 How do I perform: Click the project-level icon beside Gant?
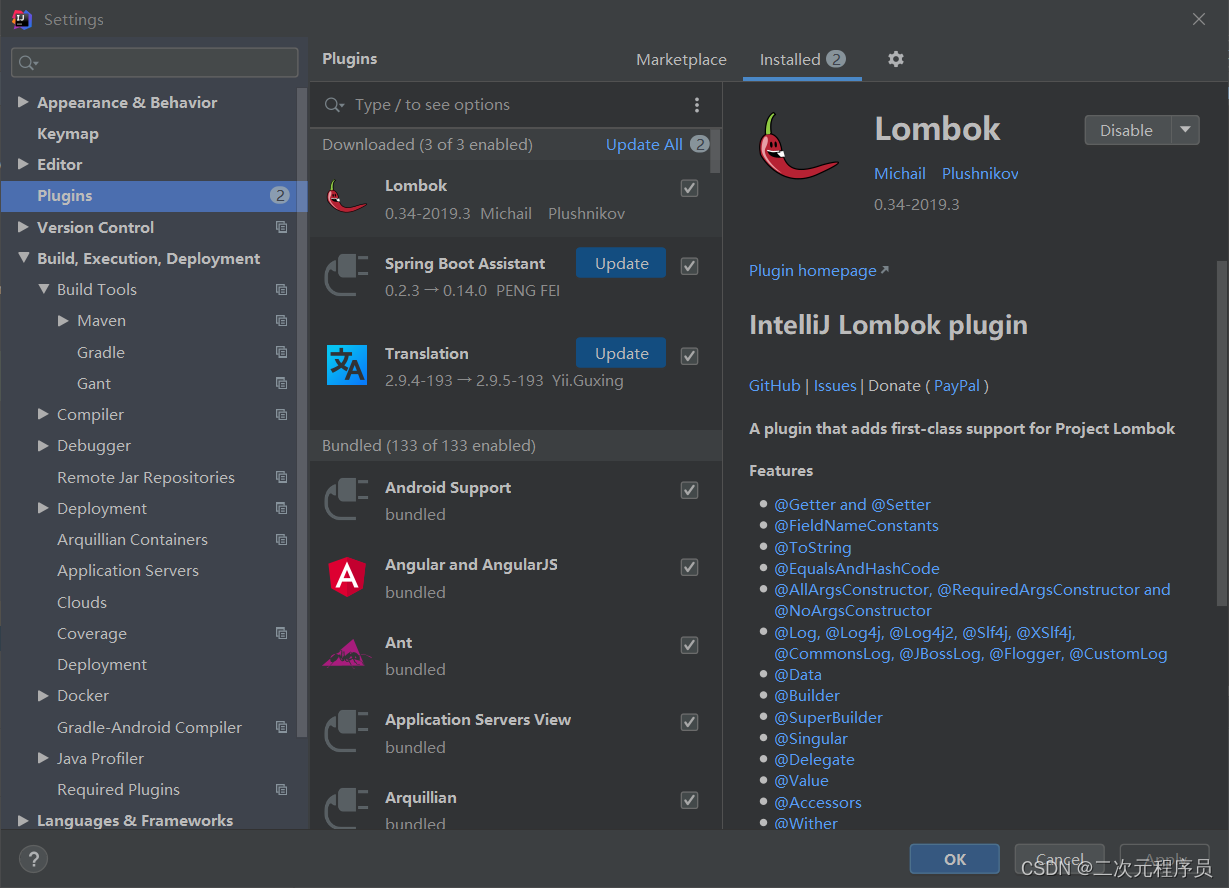click(282, 383)
